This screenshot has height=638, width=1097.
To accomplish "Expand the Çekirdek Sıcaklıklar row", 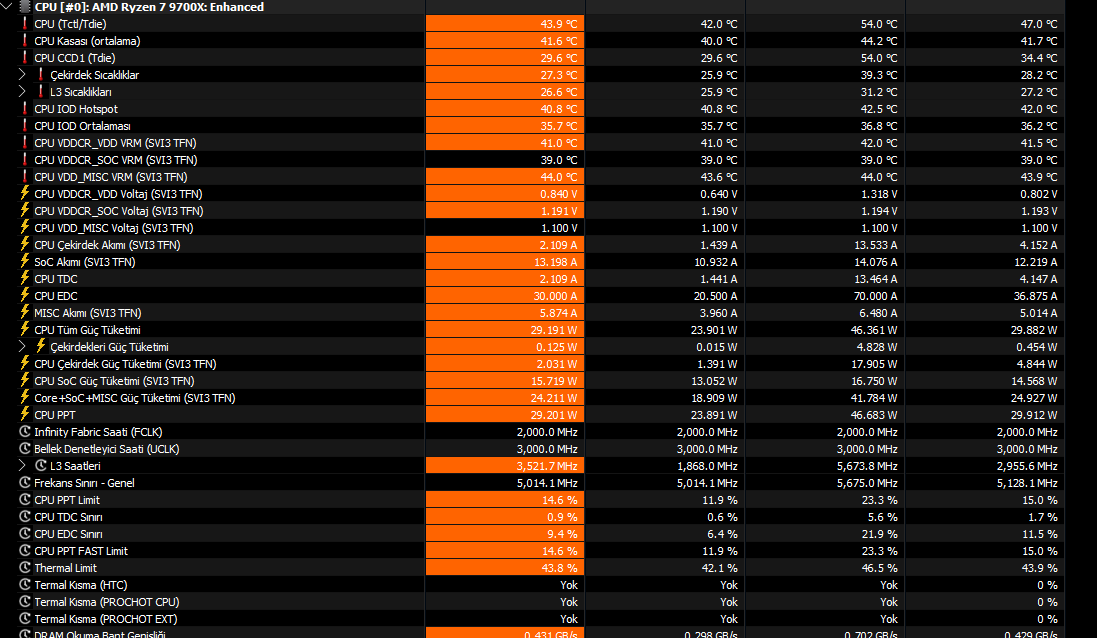I will point(22,74).
